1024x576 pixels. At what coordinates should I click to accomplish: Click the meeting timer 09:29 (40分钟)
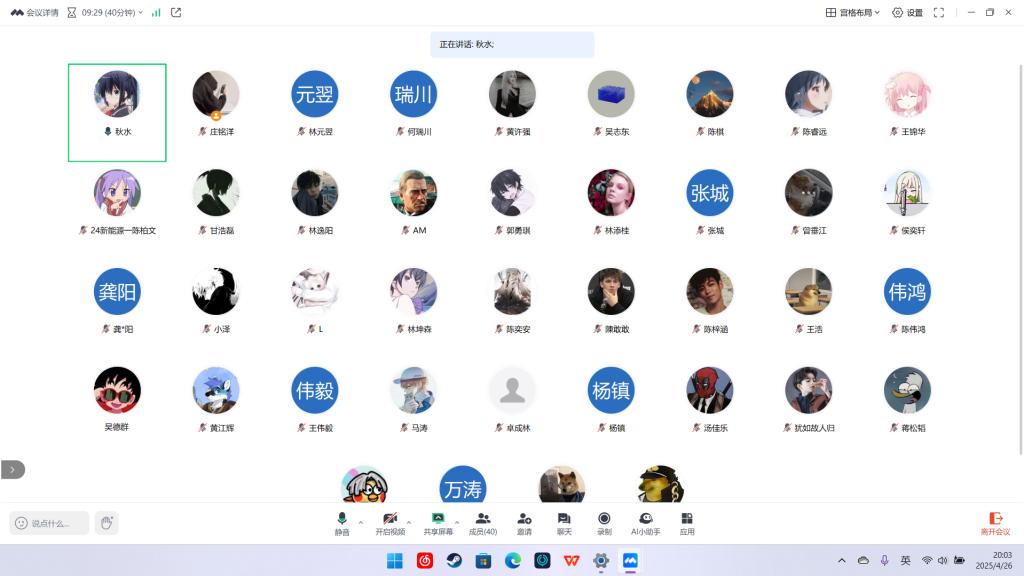click(x=108, y=13)
